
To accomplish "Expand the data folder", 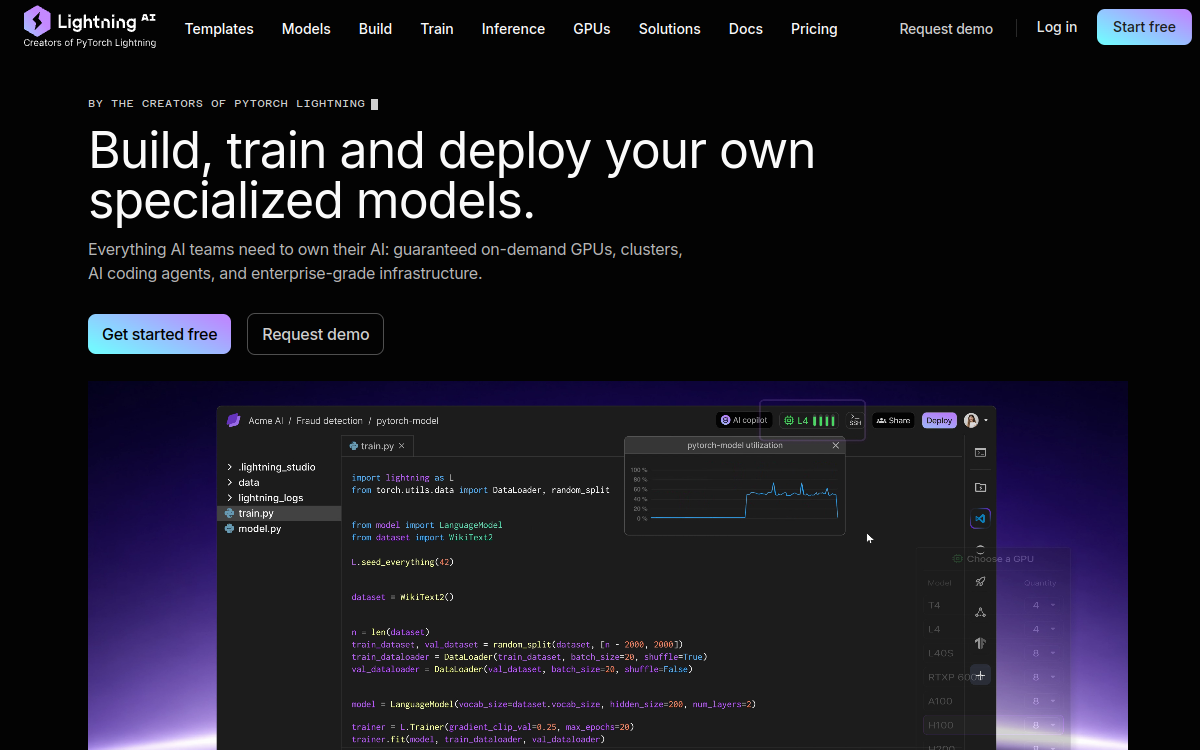I will [244, 482].
